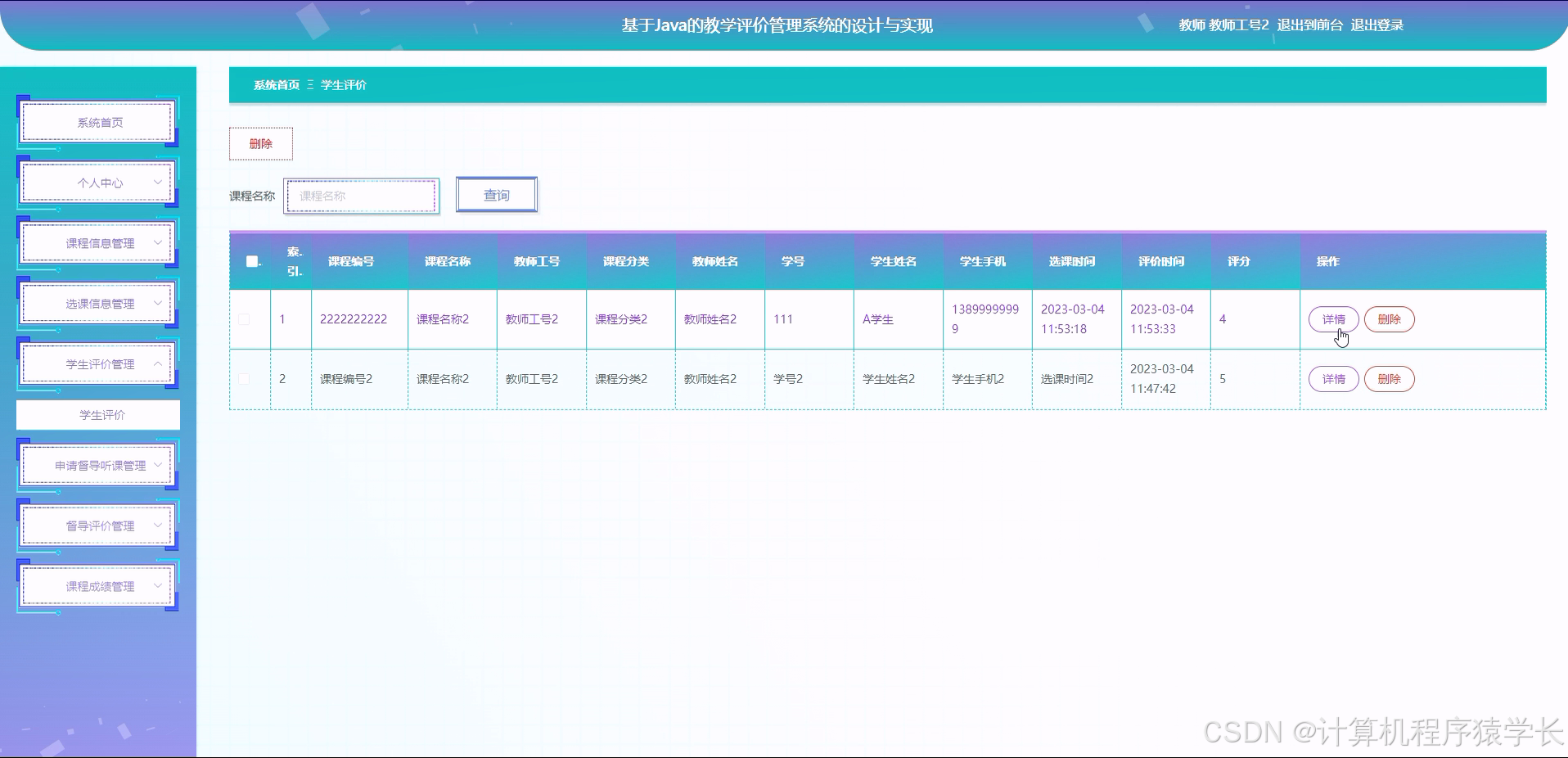Expand the 选课信息管理 chevron
The height and width of the screenshot is (758, 1568).
(x=158, y=304)
